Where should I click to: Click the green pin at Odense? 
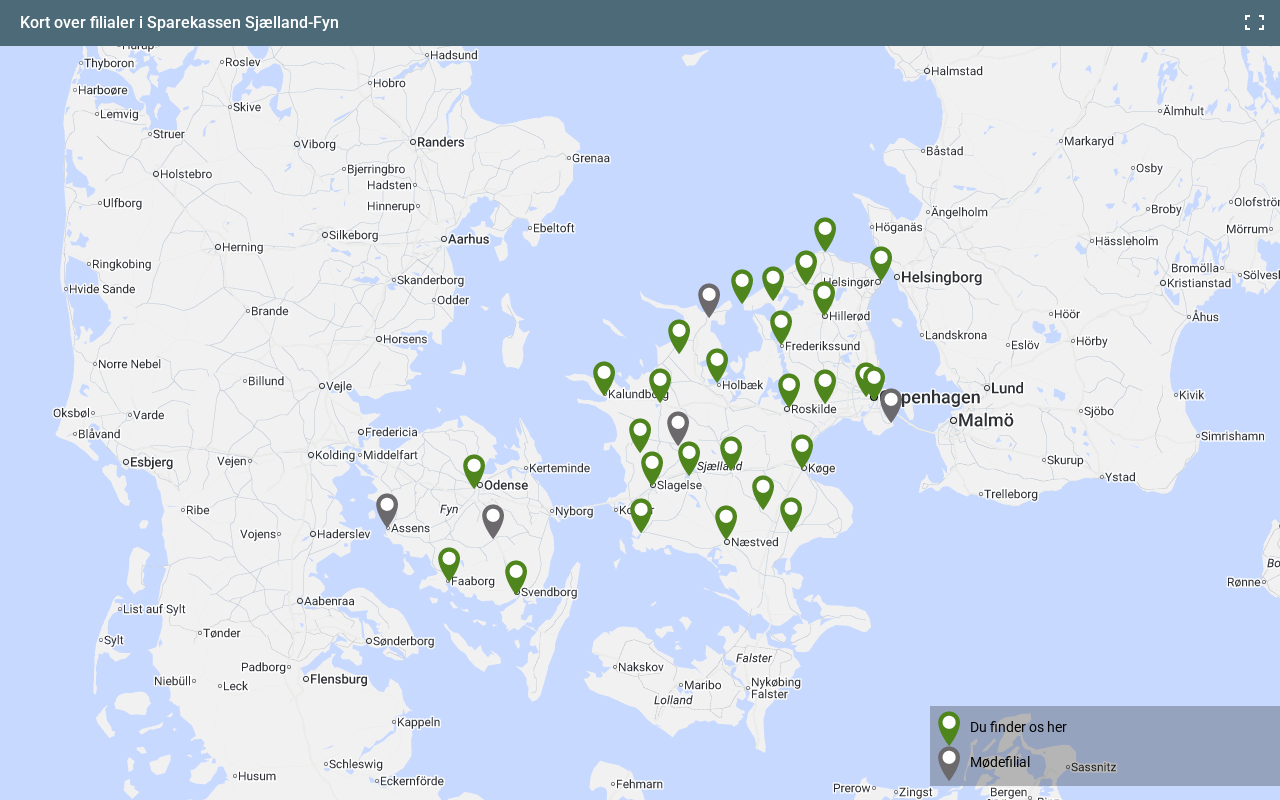tap(474, 469)
